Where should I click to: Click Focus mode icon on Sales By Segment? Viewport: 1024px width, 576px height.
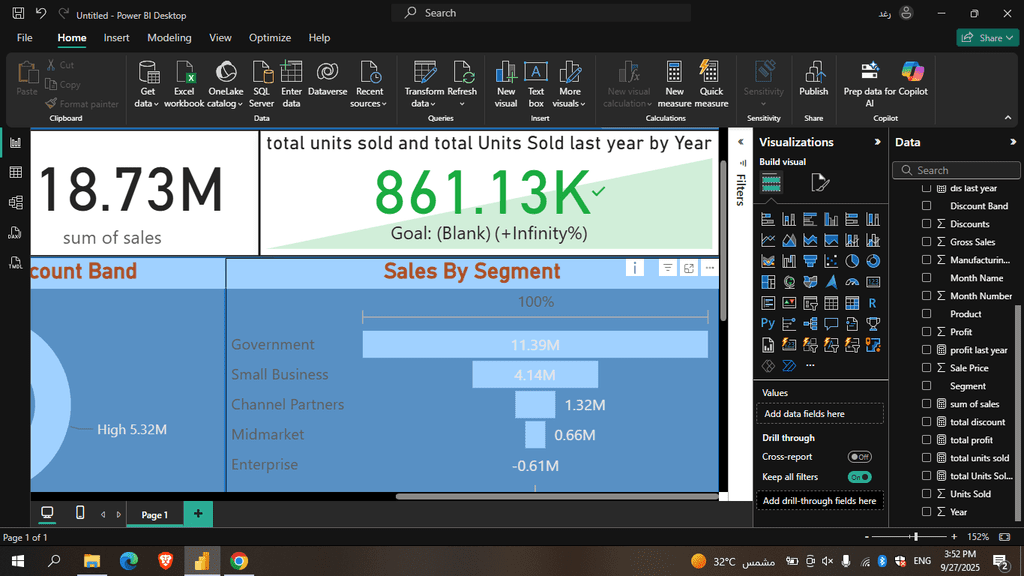coord(690,268)
